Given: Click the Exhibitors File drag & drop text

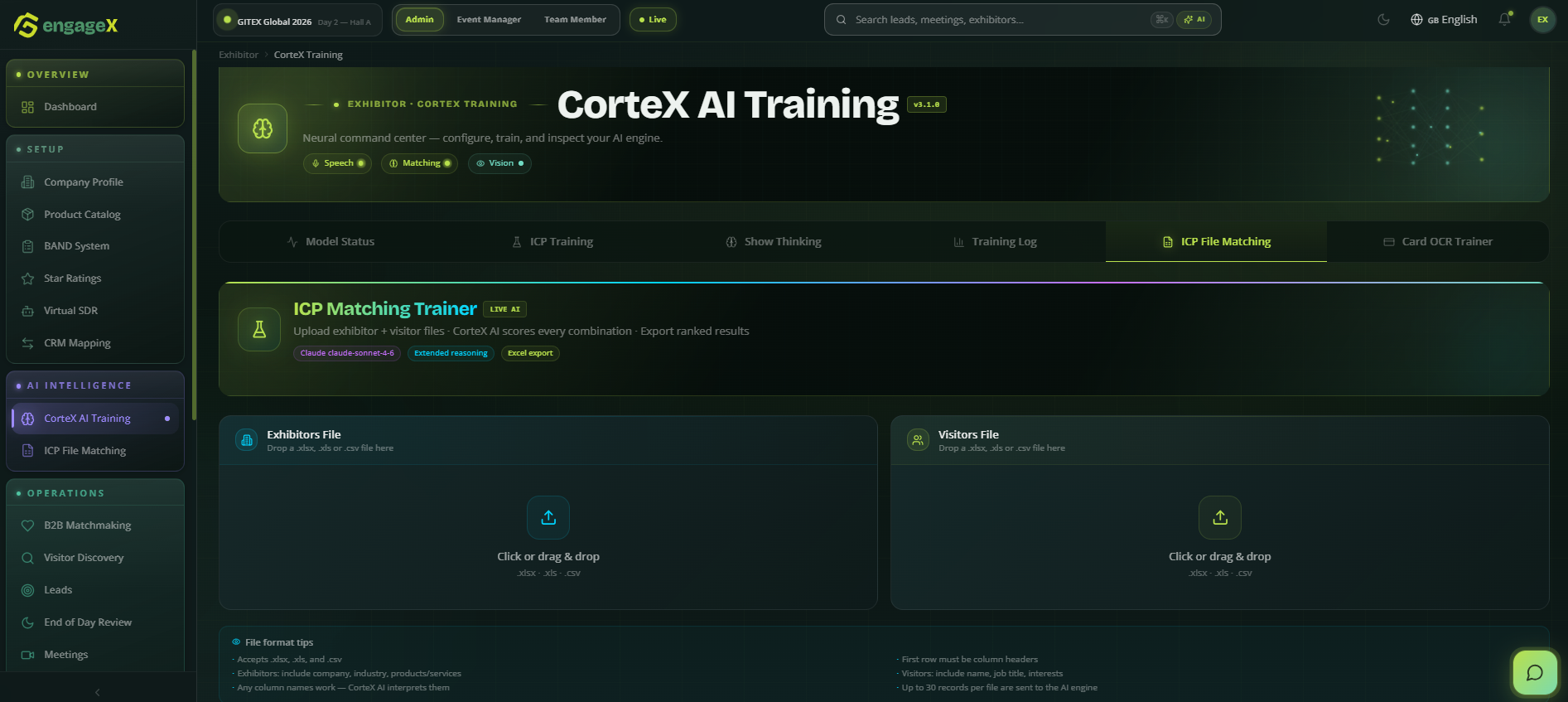Looking at the screenshot, I should pos(548,557).
